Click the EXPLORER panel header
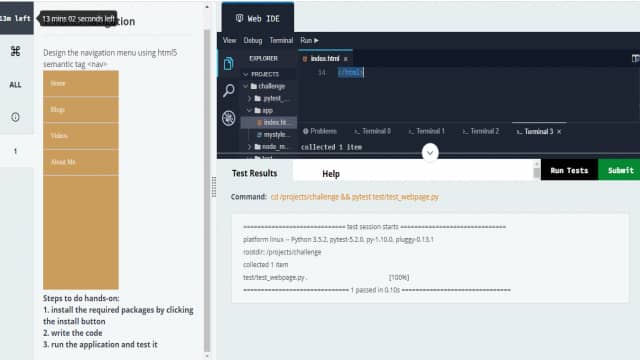The width and height of the screenshot is (640, 360). point(263,58)
